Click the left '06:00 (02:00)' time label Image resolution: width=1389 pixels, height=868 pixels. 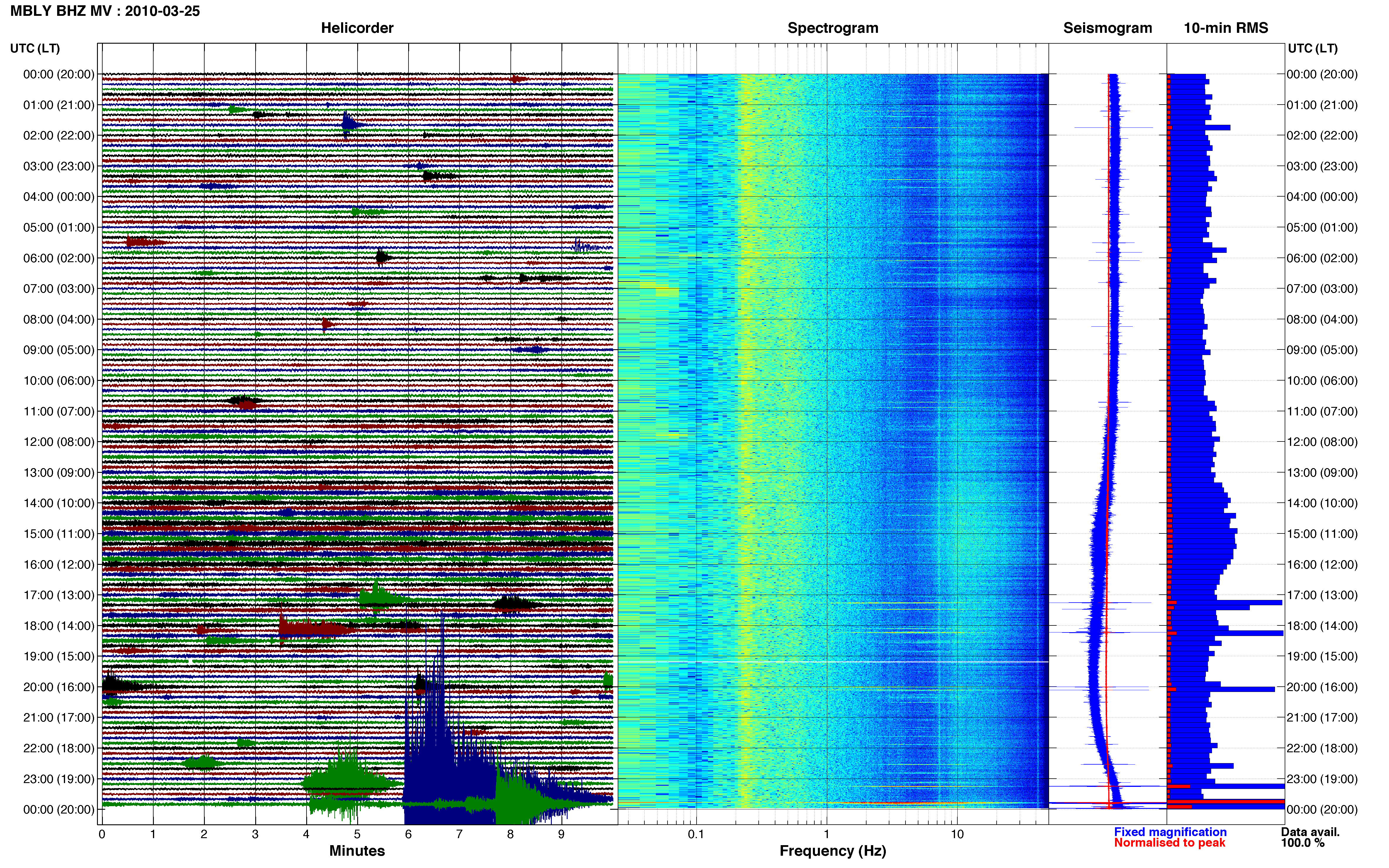(x=59, y=258)
